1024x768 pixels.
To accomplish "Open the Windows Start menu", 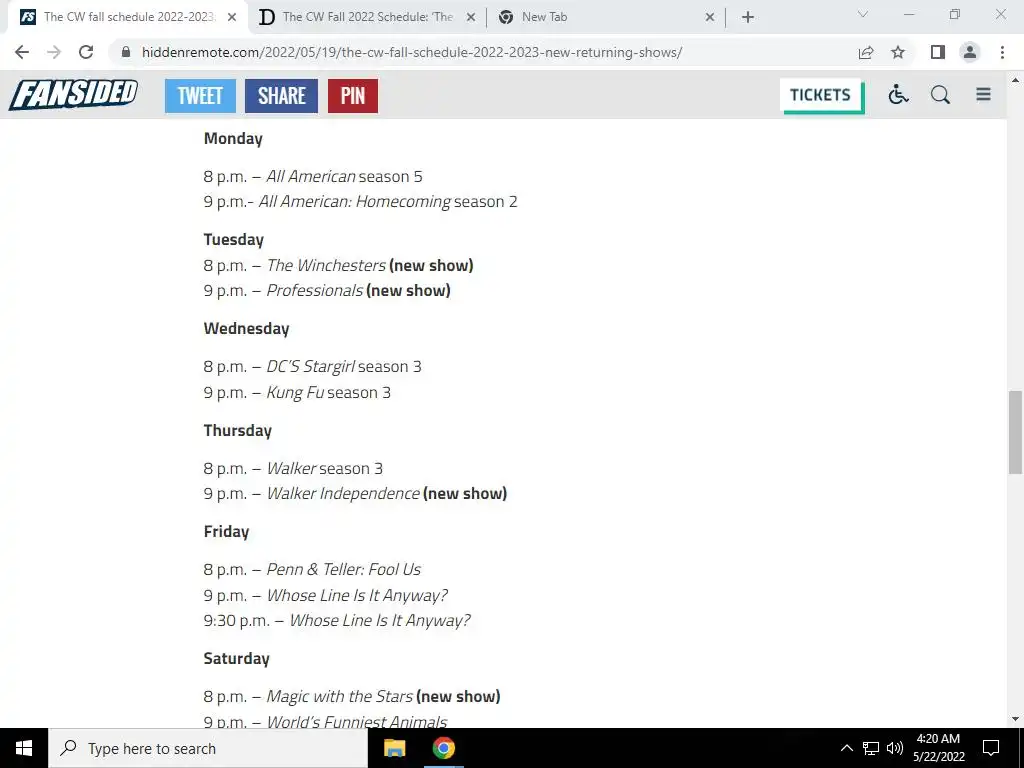I will tap(24, 748).
